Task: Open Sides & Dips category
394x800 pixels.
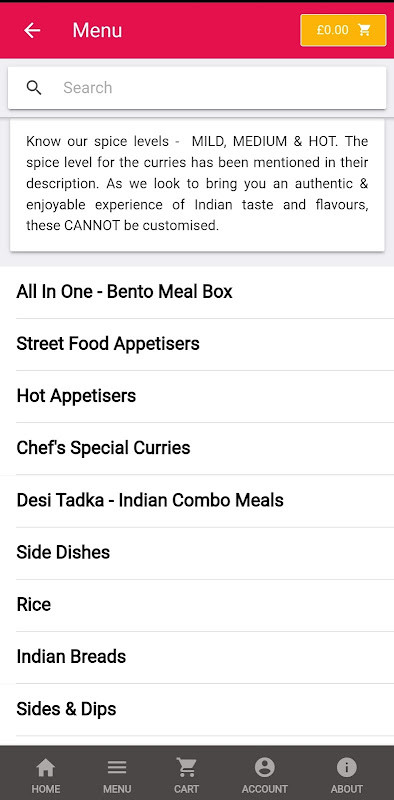Action: coord(197,709)
